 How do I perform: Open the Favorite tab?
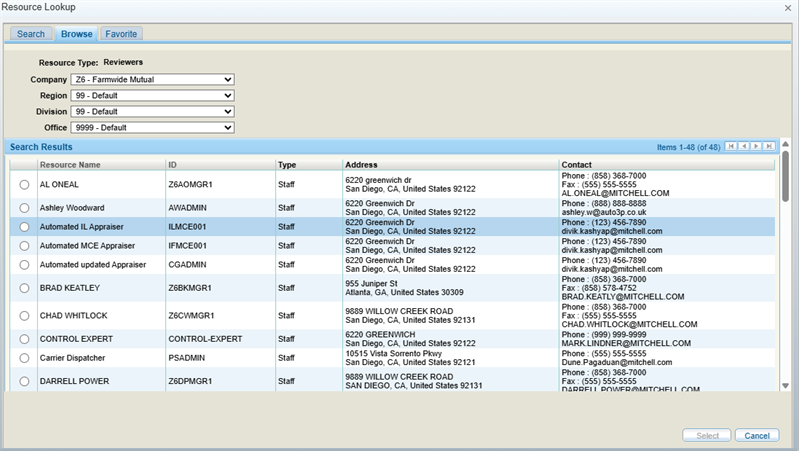[121, 34]
